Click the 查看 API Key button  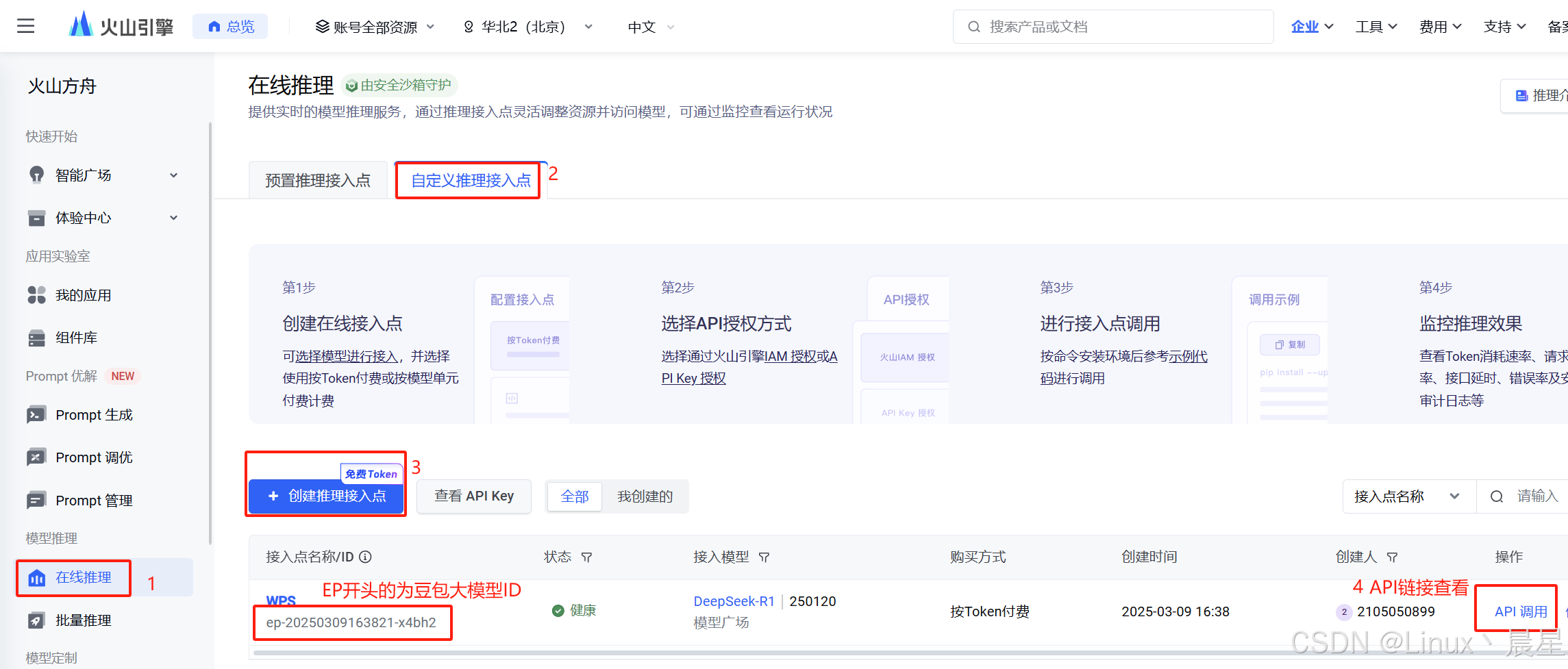(x=474, y=496)
